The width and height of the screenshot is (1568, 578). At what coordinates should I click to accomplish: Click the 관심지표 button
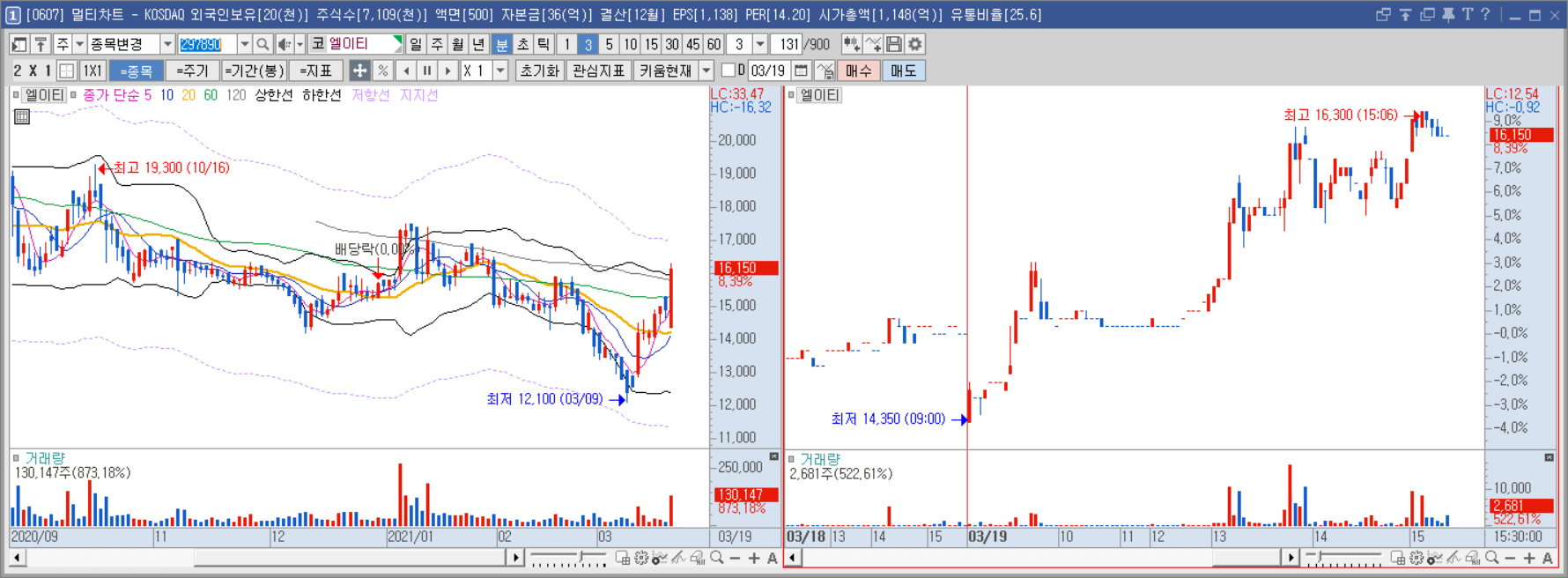598,70
